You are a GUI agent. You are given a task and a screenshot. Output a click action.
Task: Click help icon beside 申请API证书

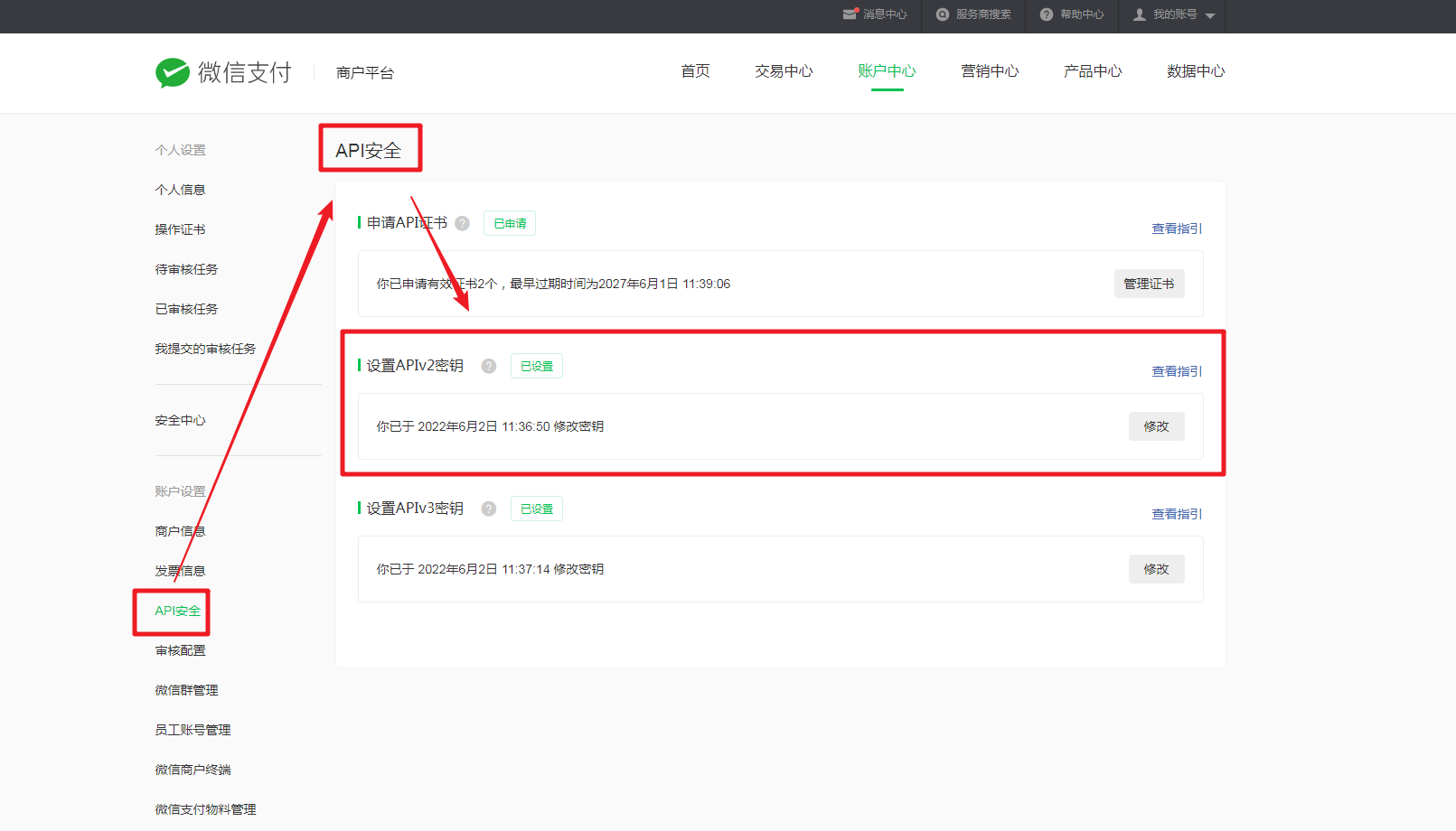pyautogui.click(x=462, y=223)
